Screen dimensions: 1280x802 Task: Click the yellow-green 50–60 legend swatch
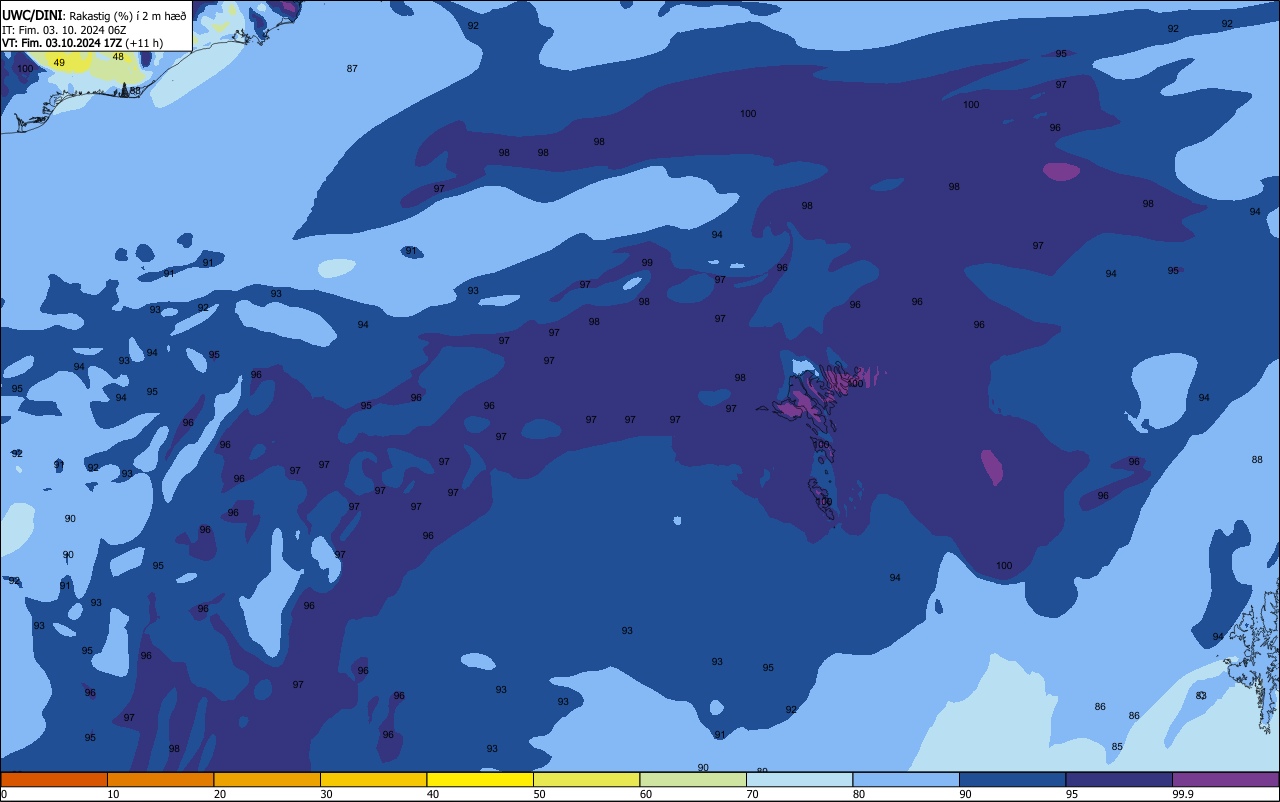[586, 779]
